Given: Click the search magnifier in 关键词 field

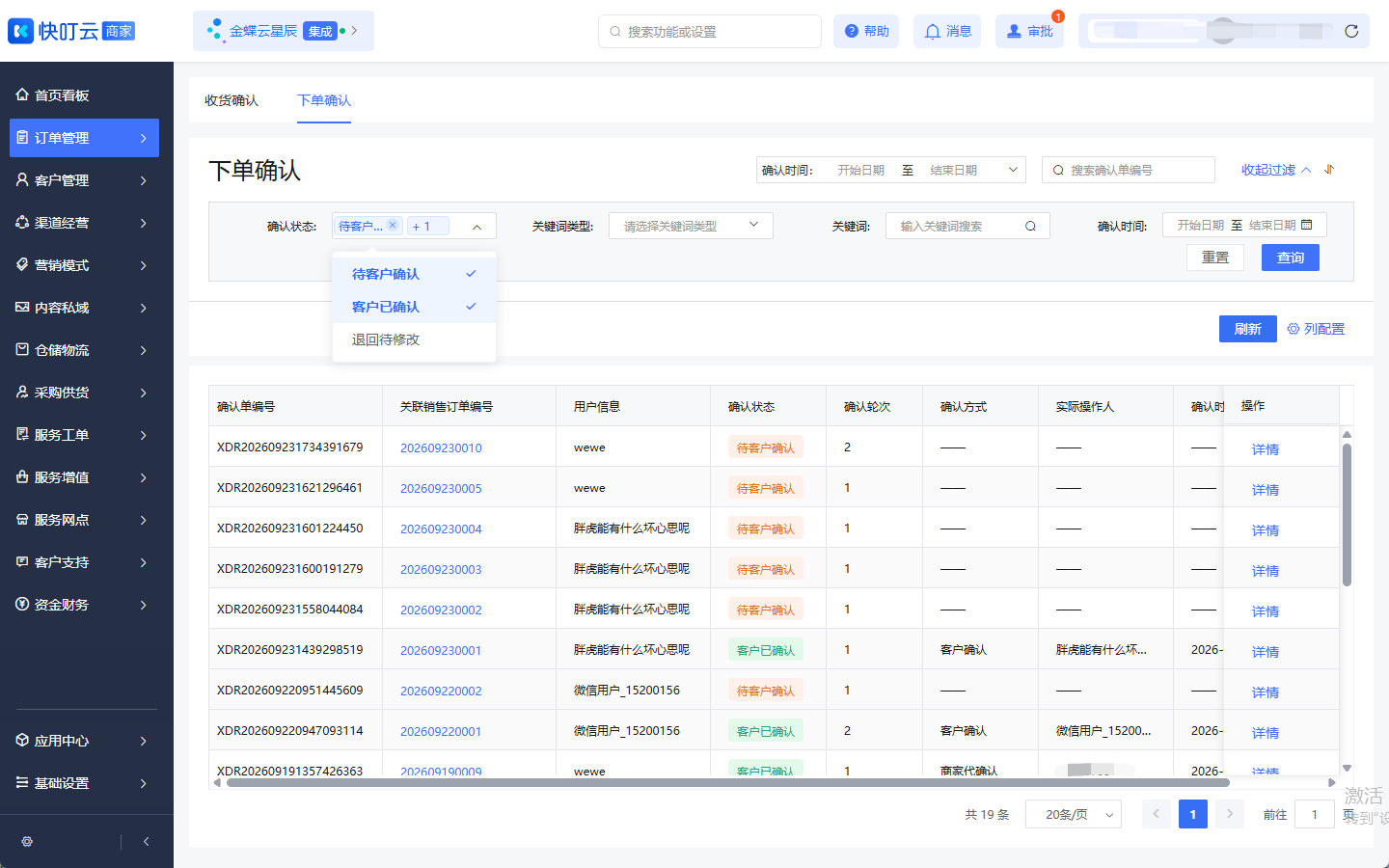Looking at the screenshot, I should click(1030, 226).
